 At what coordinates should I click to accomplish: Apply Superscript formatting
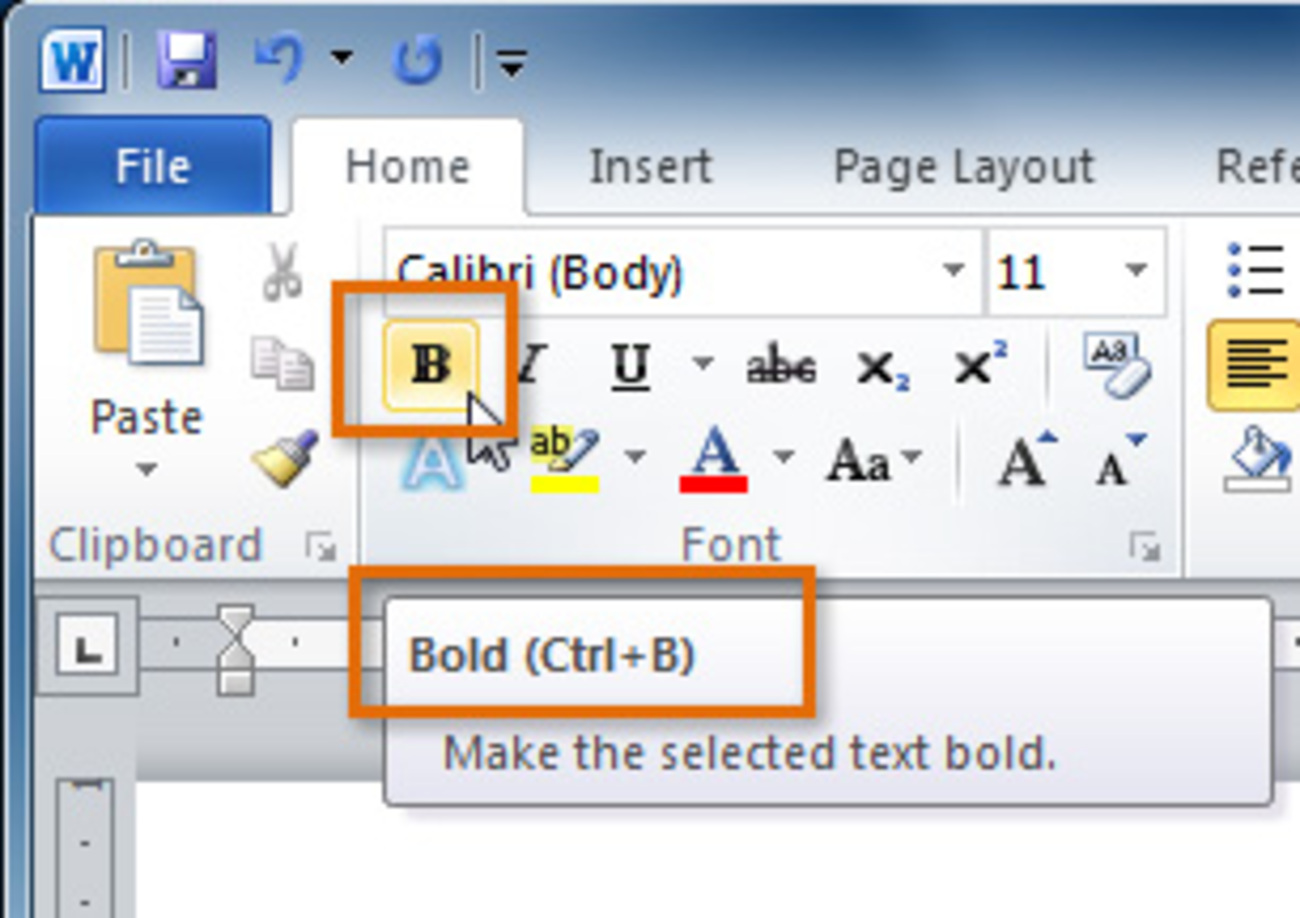[980, 366]
